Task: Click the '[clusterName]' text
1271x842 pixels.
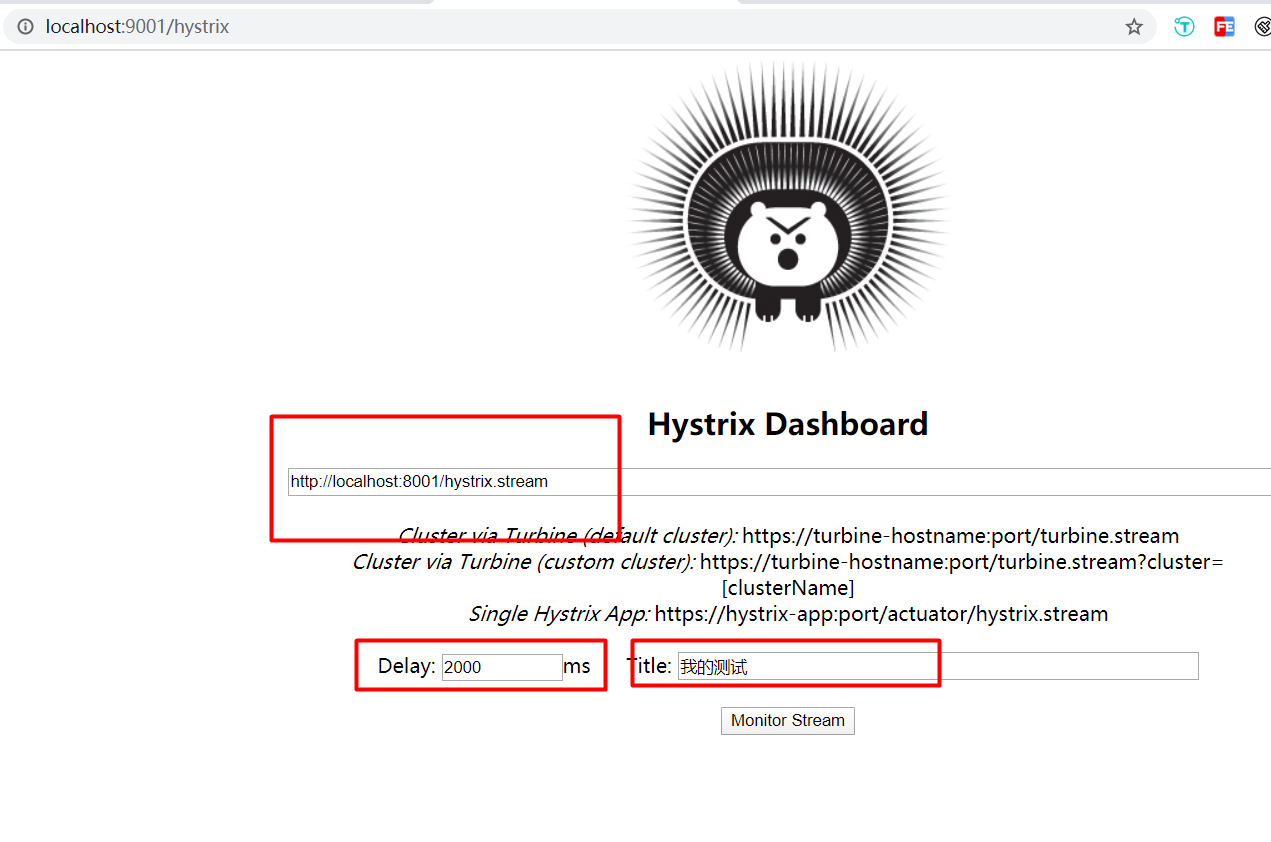Action: 788,588
